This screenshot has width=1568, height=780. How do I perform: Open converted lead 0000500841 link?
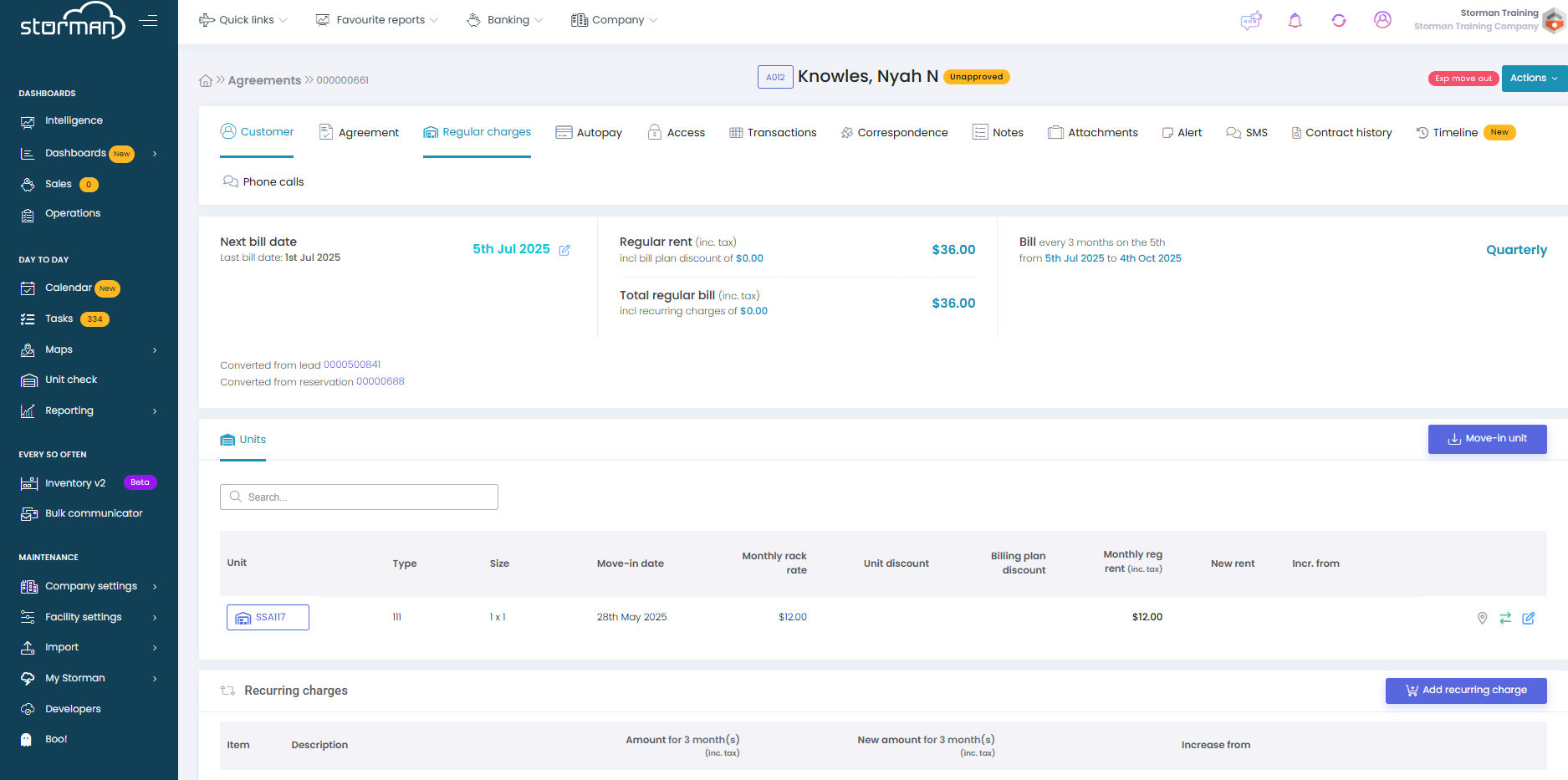352,365
